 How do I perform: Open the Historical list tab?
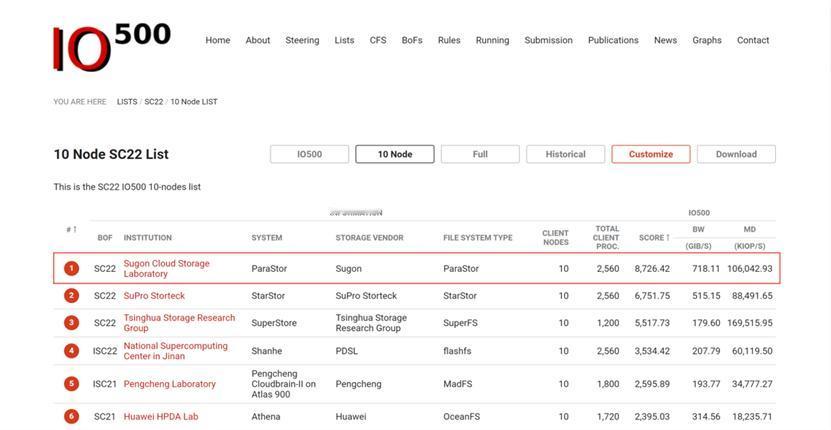pos(565,154)
